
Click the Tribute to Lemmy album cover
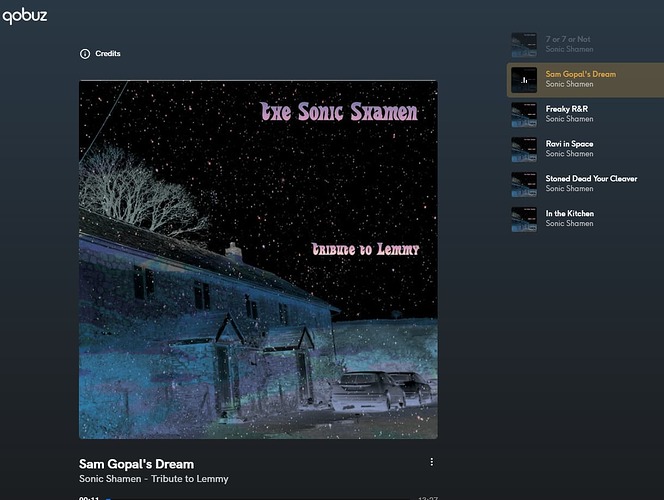[258, 260]
